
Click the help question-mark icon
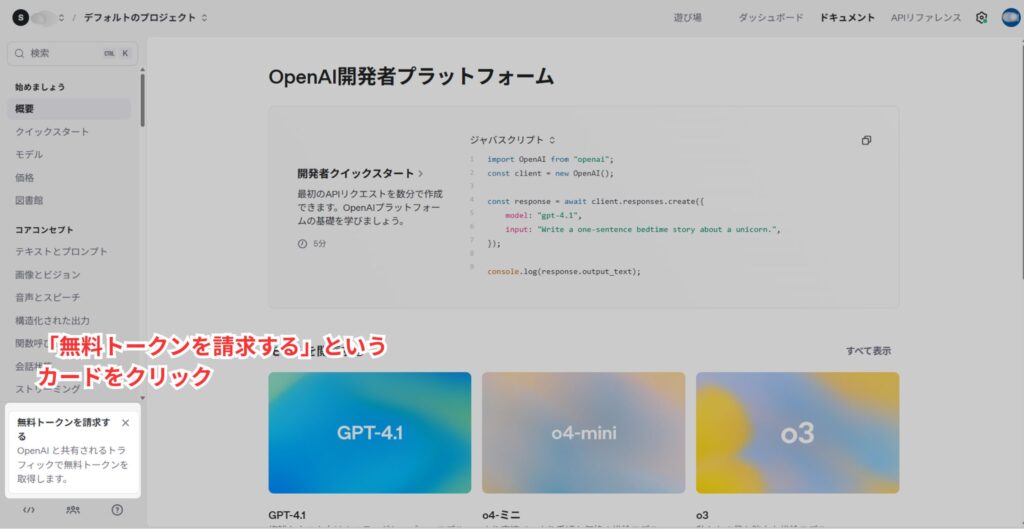(118, 510)
